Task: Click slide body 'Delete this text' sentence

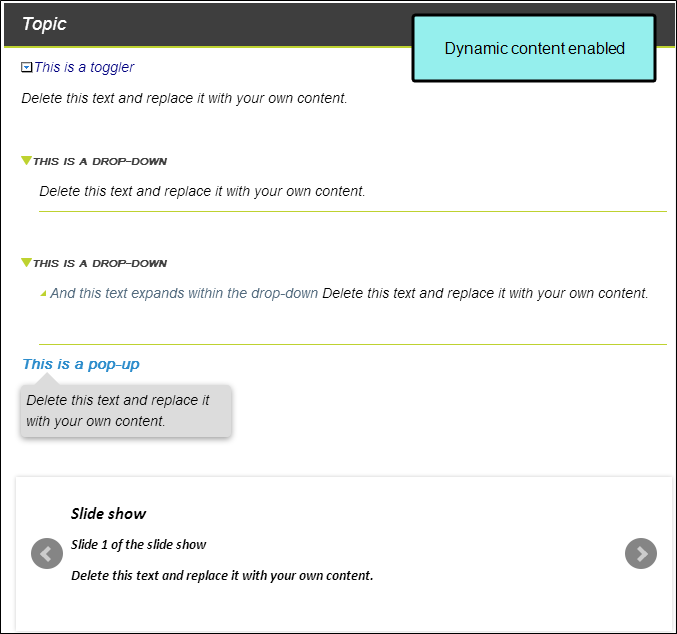Action: [222, 576]
